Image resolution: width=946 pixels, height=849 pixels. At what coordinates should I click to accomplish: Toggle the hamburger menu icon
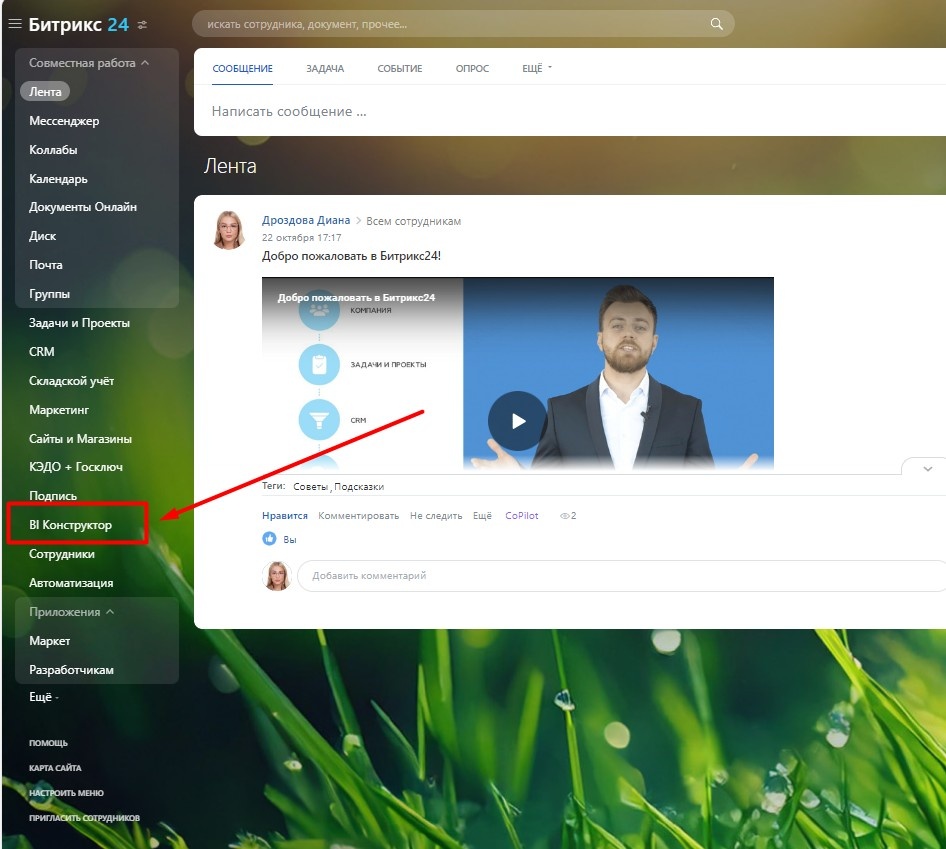tap(15, 24)
